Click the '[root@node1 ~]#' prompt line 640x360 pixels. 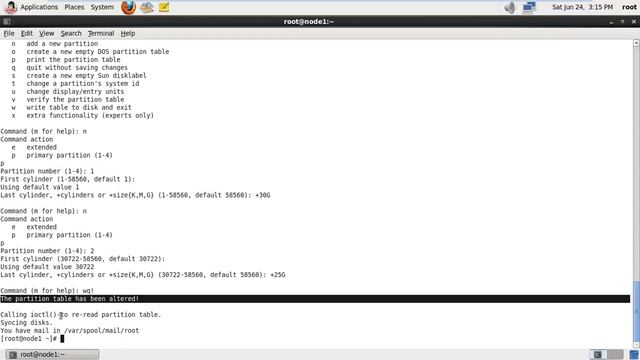click(x=29, y=338)
